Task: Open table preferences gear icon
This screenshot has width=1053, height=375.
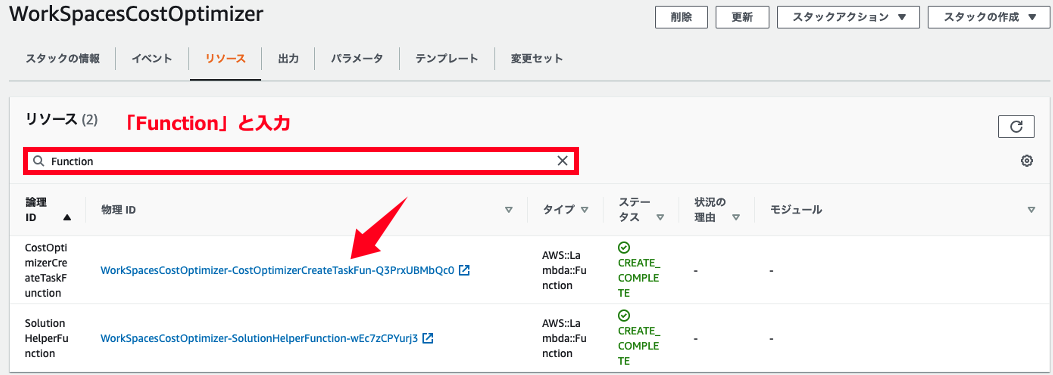Action: [1026, 161]
